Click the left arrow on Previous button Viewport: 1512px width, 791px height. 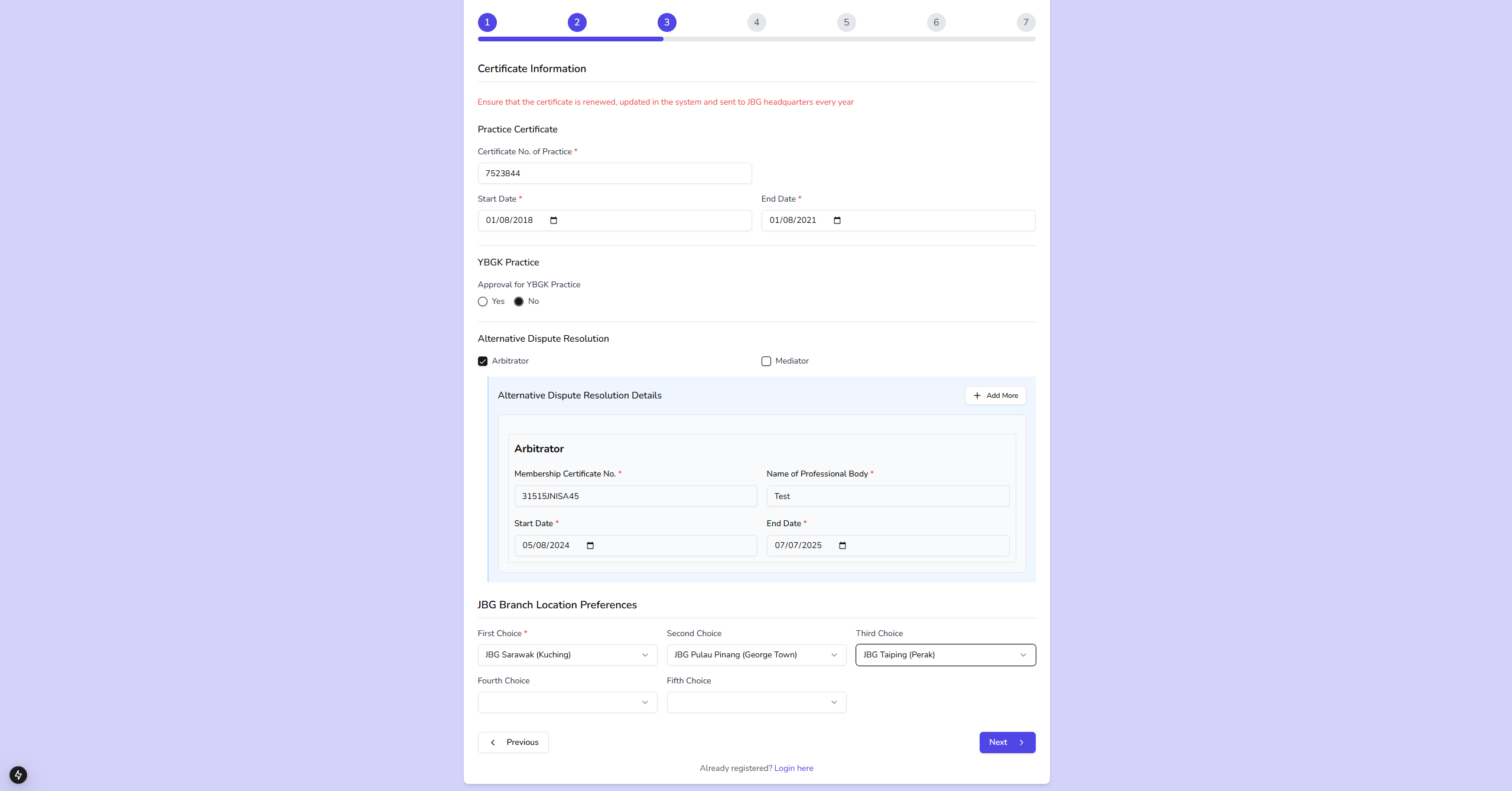[x=493, y=743]
